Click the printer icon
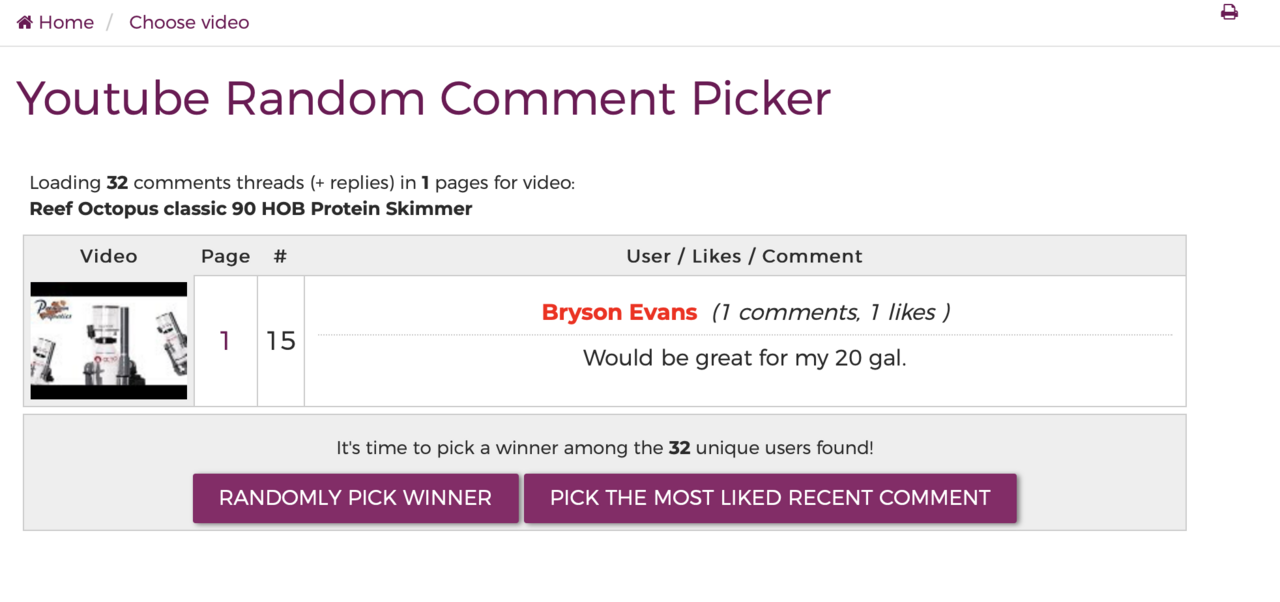Screen dimensions: 1280x602 1229,12
